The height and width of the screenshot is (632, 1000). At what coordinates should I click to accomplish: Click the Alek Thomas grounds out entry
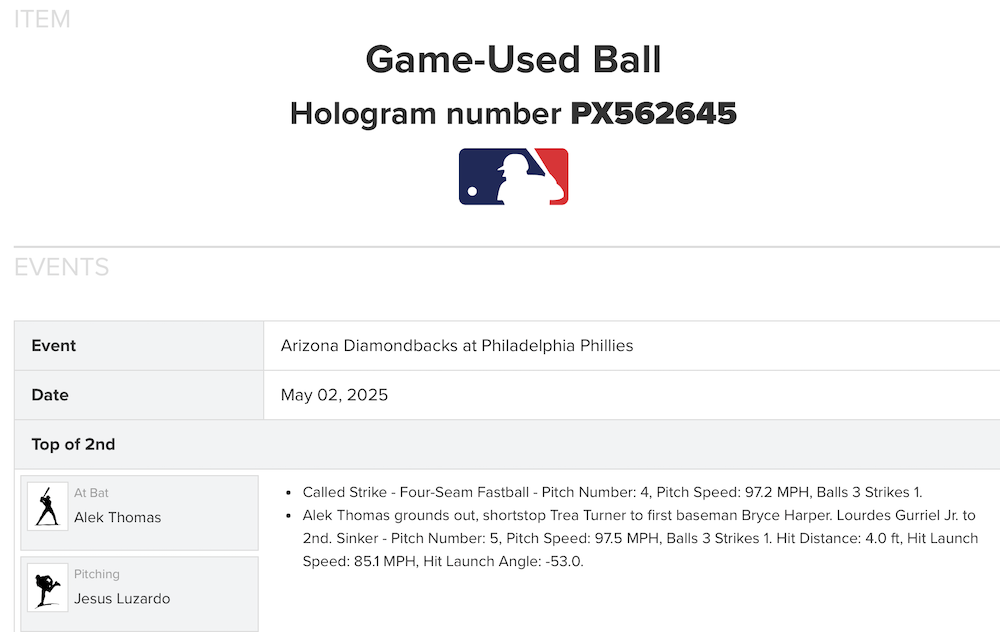coord(640,516)
